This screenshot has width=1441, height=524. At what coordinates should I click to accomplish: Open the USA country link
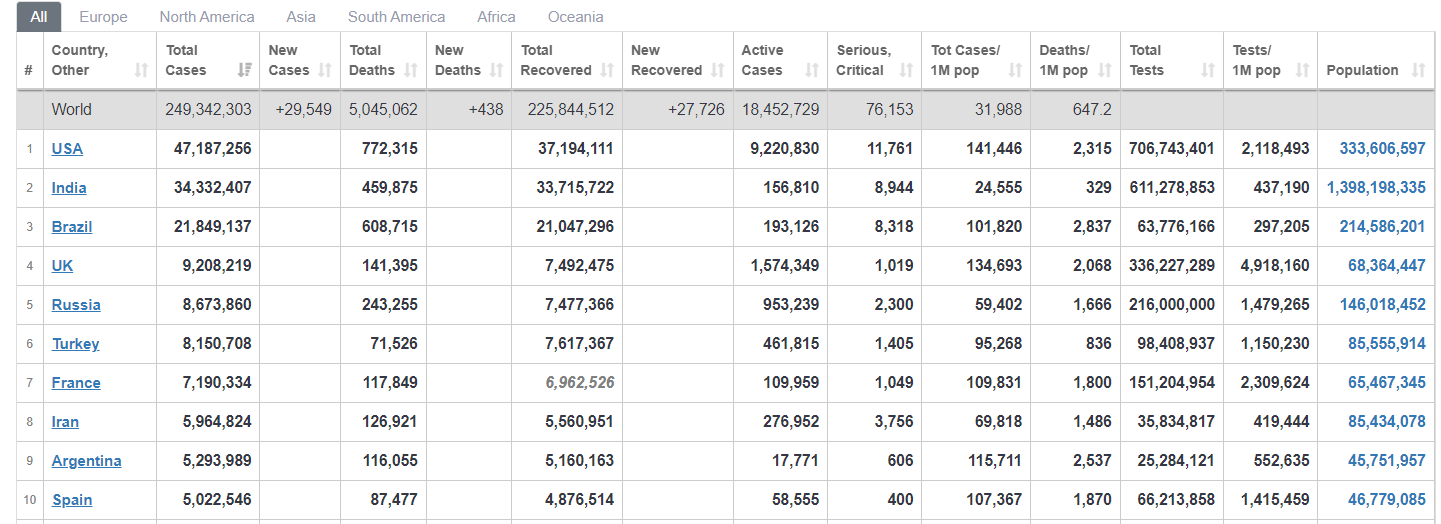pyautogui.click(x=67, y=148)
